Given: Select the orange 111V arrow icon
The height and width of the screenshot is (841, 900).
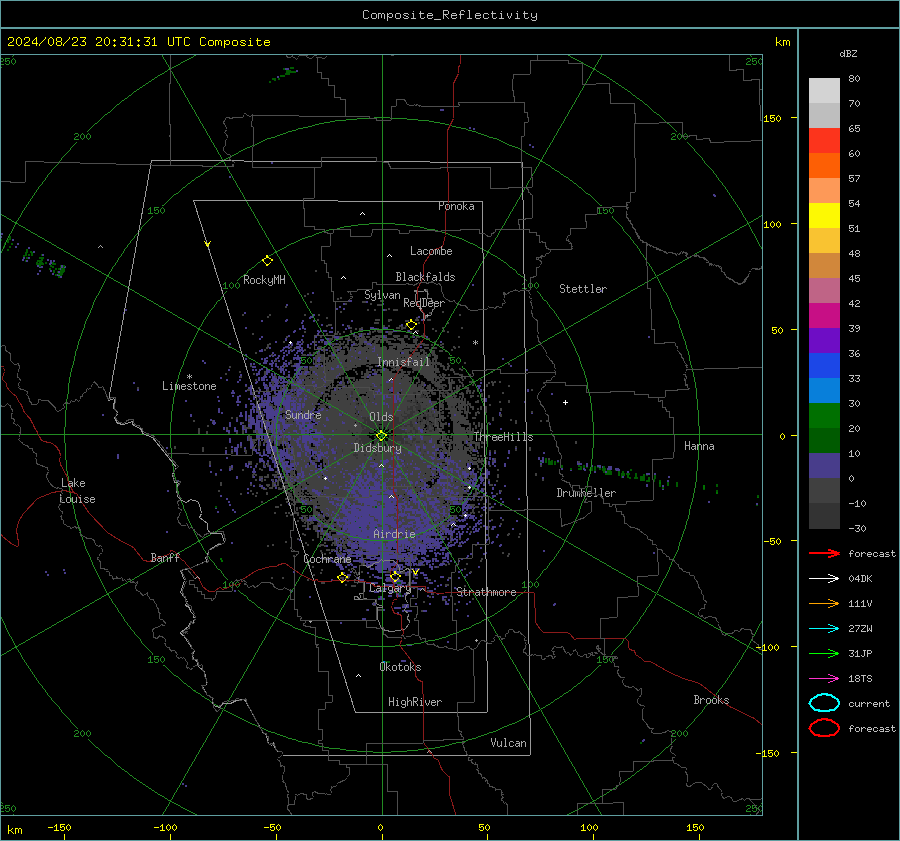Looking at the screenshot, I should pyautogui.click(x=824, y=603).
